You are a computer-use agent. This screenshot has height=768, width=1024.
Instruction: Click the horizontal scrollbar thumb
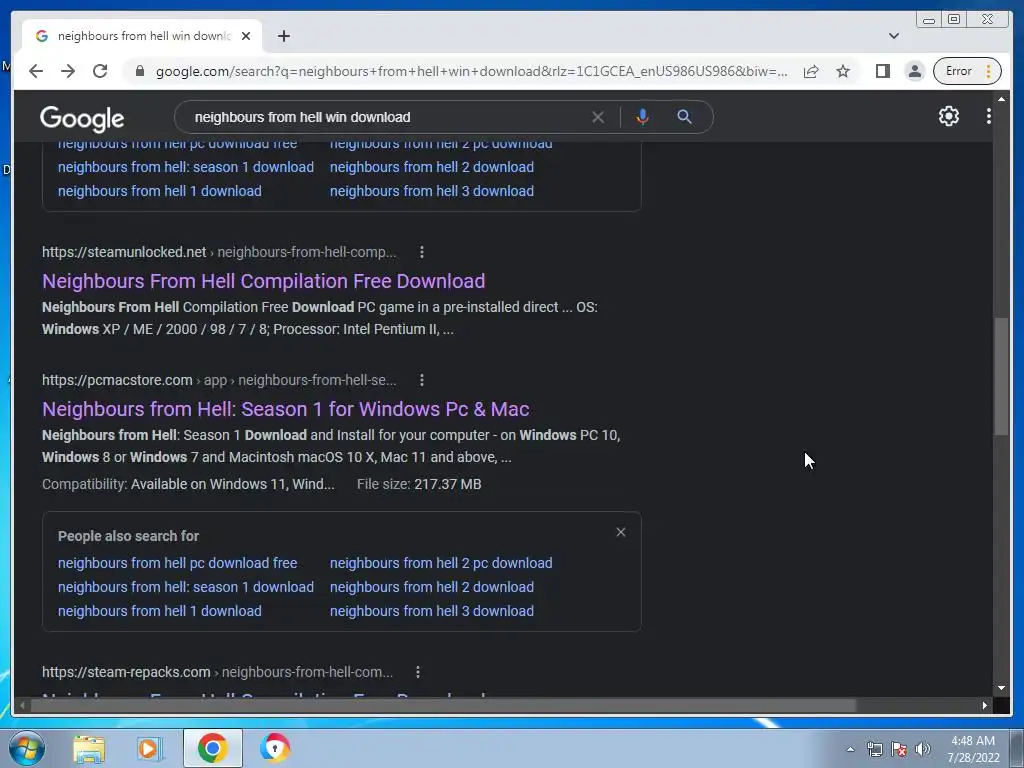click(x=443, y=705)
